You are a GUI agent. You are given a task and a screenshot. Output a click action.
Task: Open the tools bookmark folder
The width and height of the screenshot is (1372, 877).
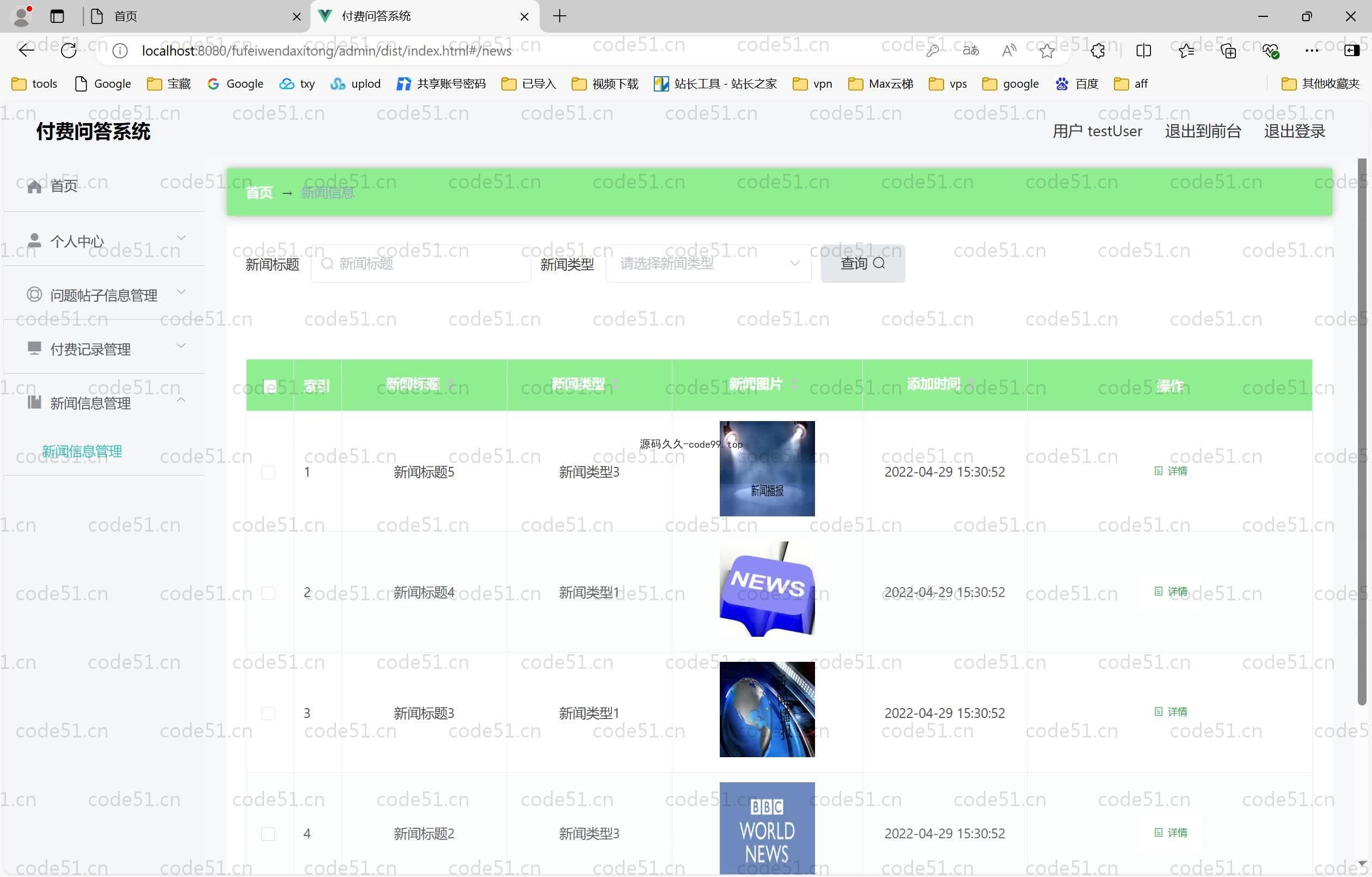pyautogui.click(x=35, y=84)
